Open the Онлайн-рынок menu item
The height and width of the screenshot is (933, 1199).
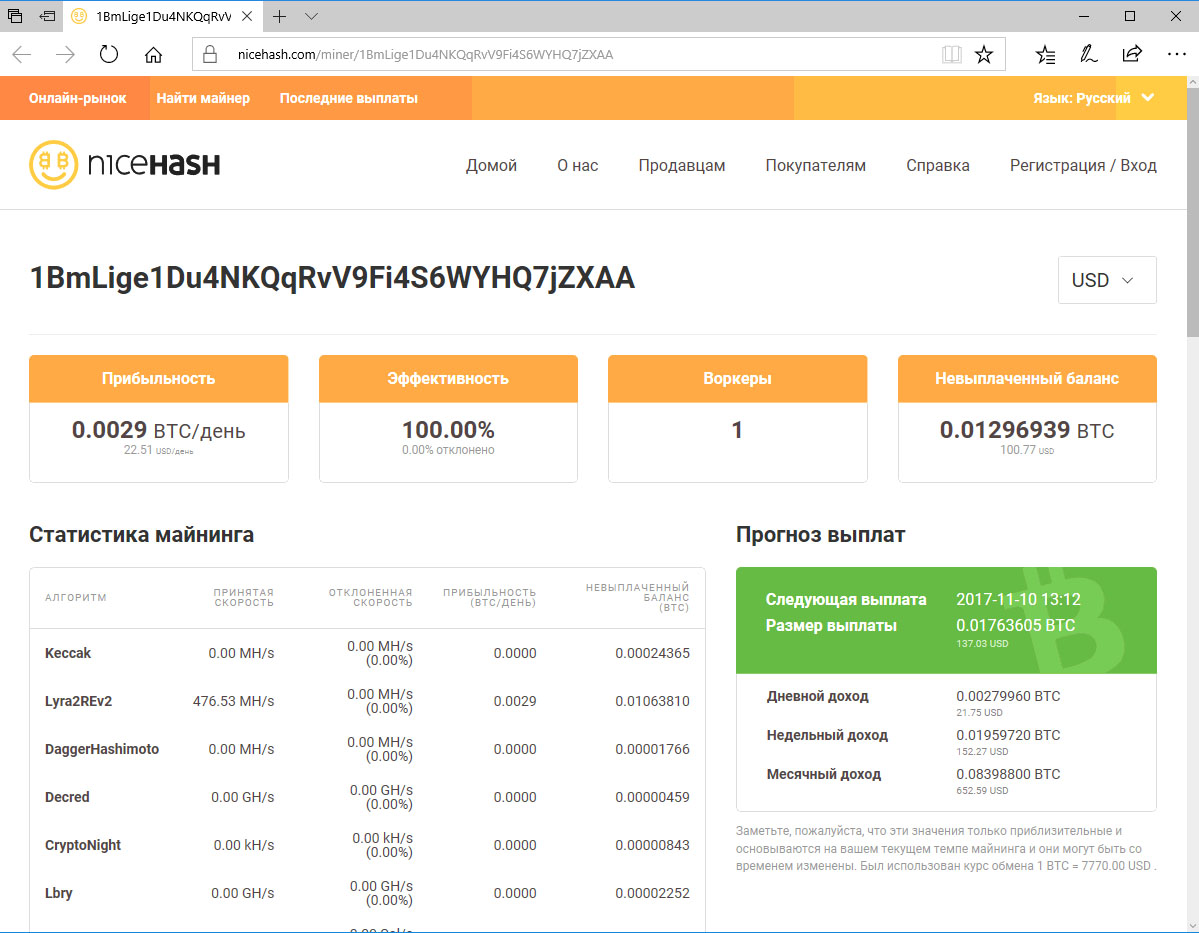(77, 98)
